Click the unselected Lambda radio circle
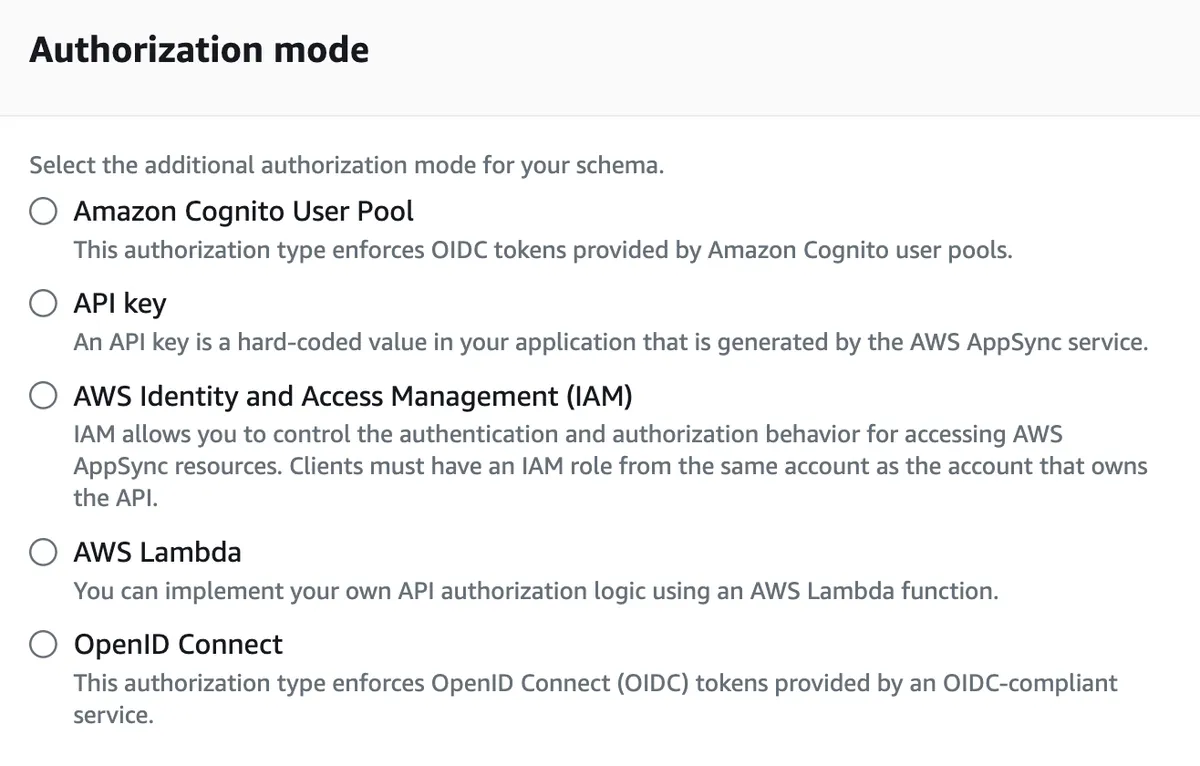The height and width of the screenshot is (766, 1200). pyautogui.click(x=43, y=552)
